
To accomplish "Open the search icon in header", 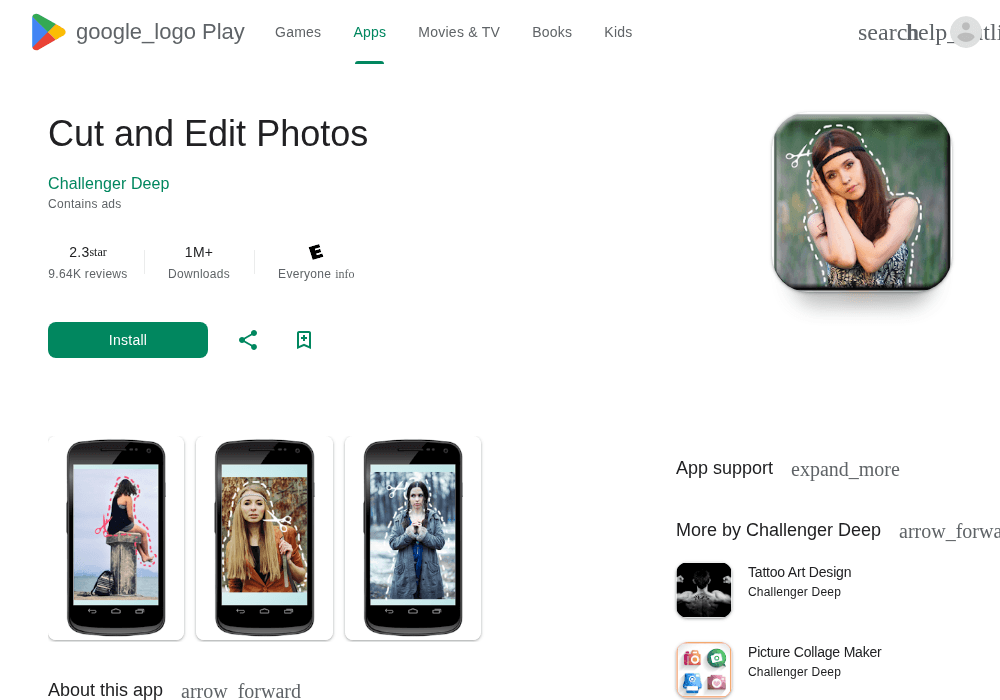I will [x=883, y=33].
